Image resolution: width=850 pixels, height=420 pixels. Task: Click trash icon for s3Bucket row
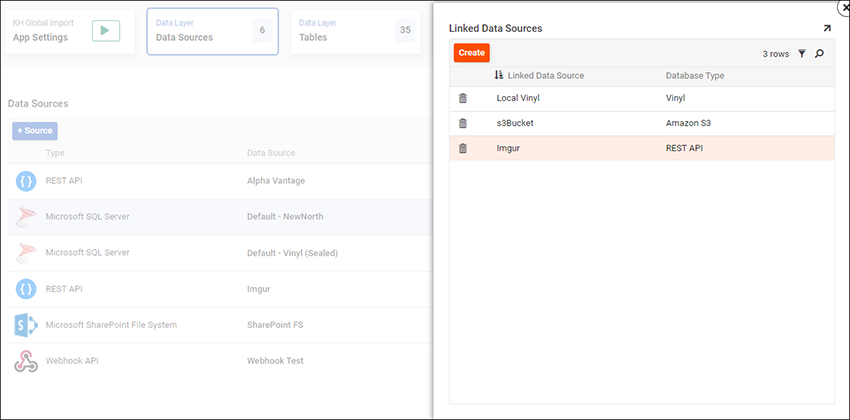[x=463, y=123]
